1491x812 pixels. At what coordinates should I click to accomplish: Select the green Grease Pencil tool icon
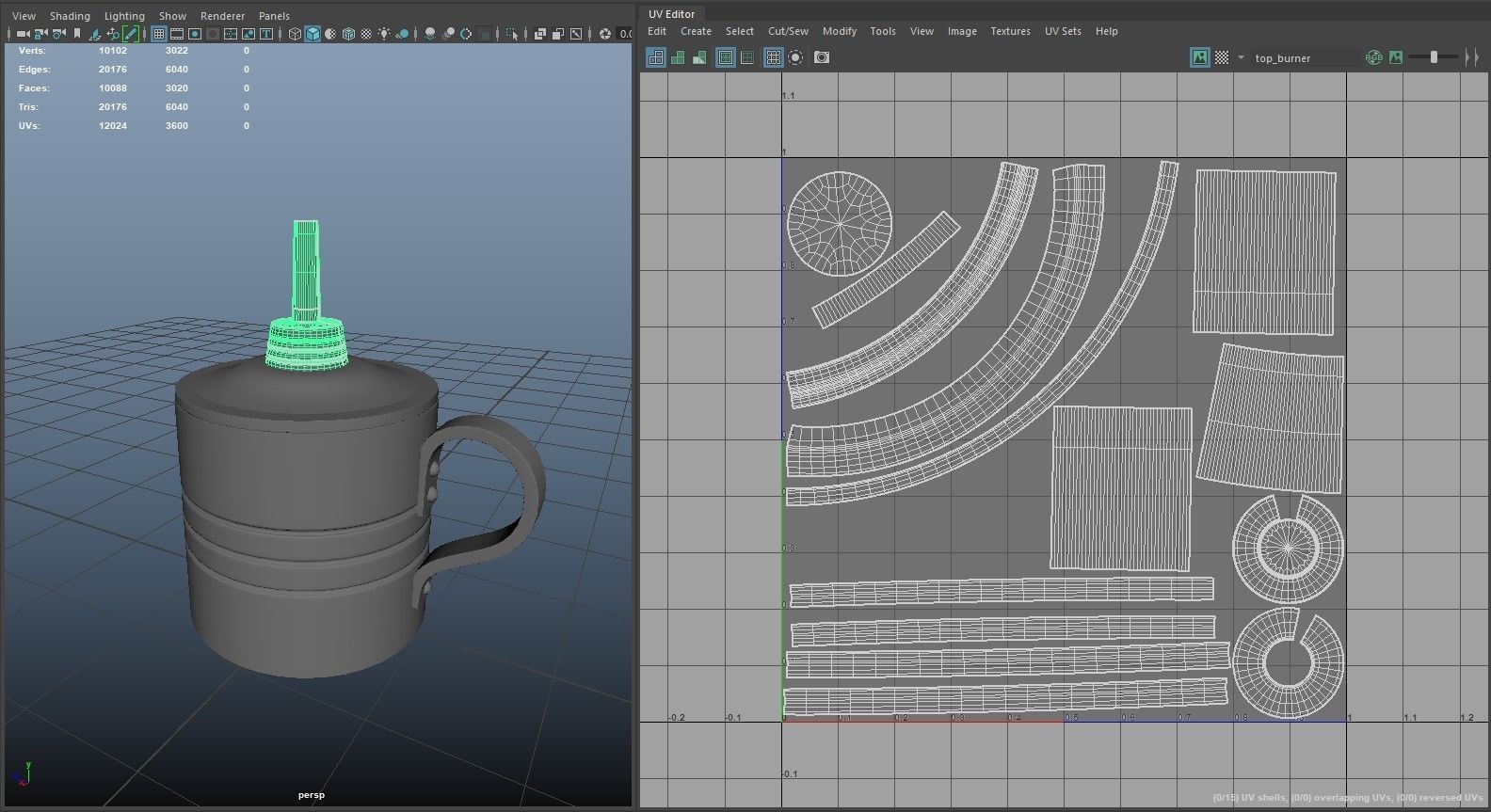tap(131, 34)
